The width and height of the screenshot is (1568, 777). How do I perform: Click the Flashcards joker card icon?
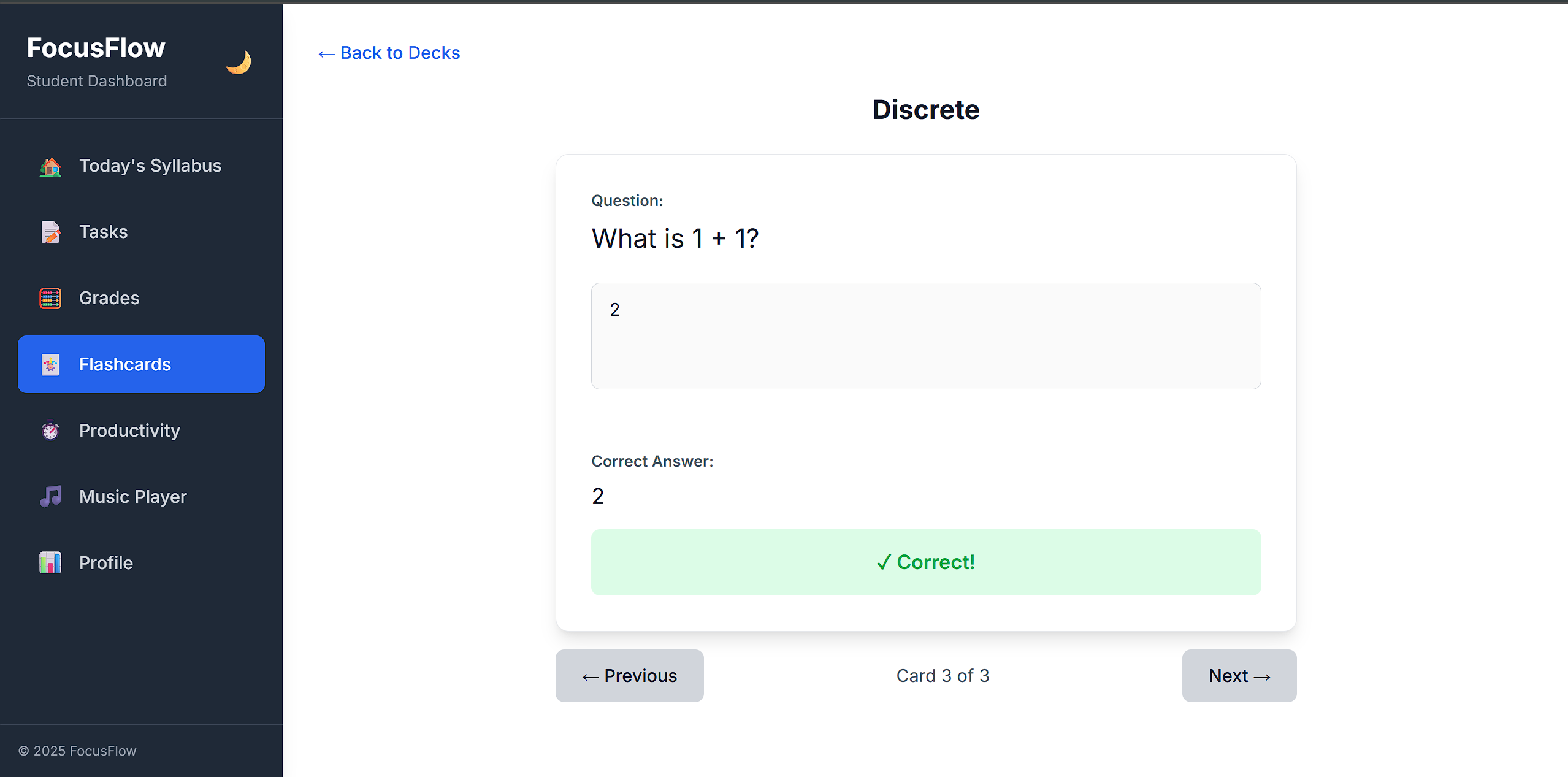[50, 365]
